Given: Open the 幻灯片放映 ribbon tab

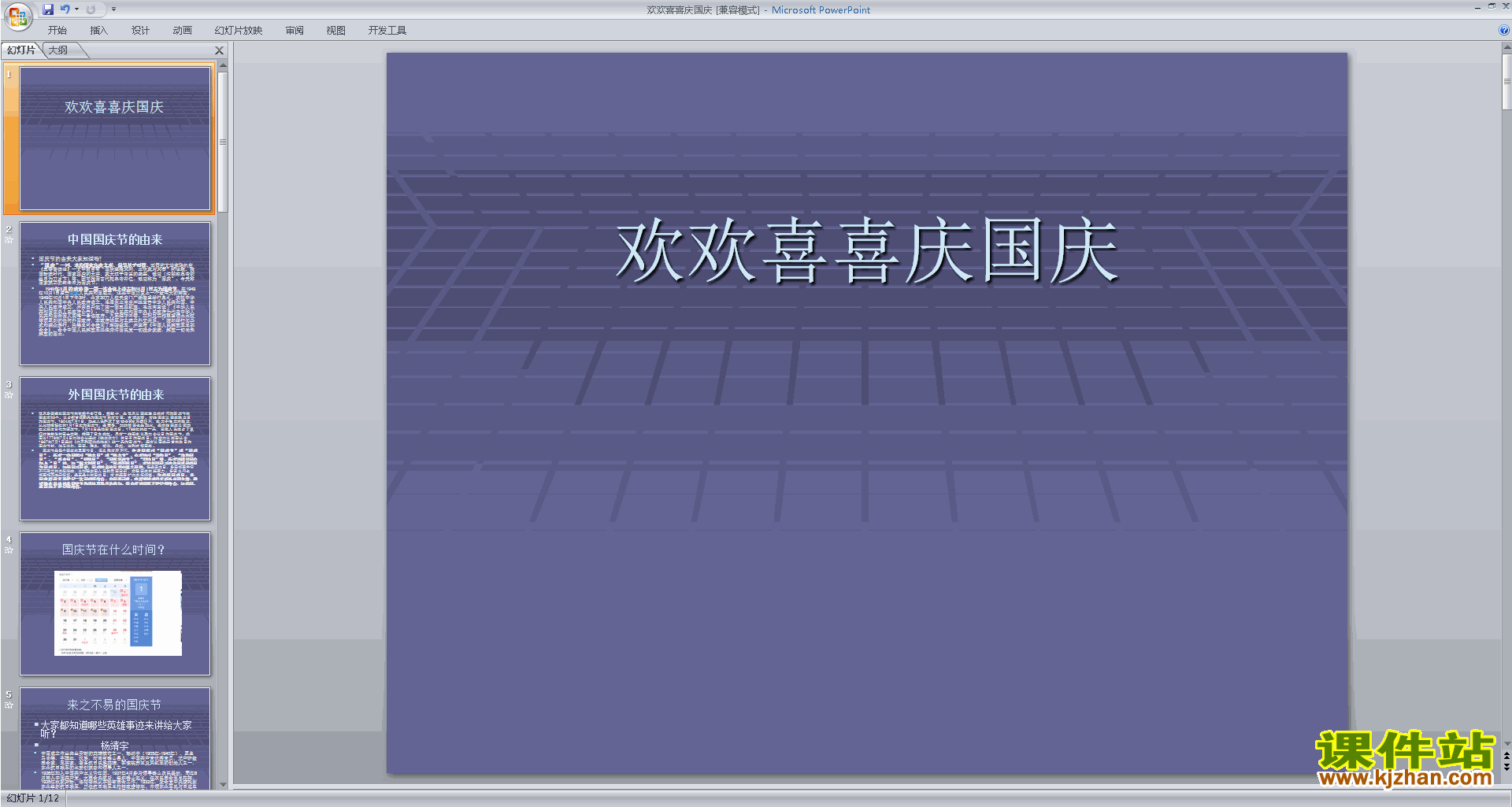Looking at the screenshot, I should tap(238, 30).
